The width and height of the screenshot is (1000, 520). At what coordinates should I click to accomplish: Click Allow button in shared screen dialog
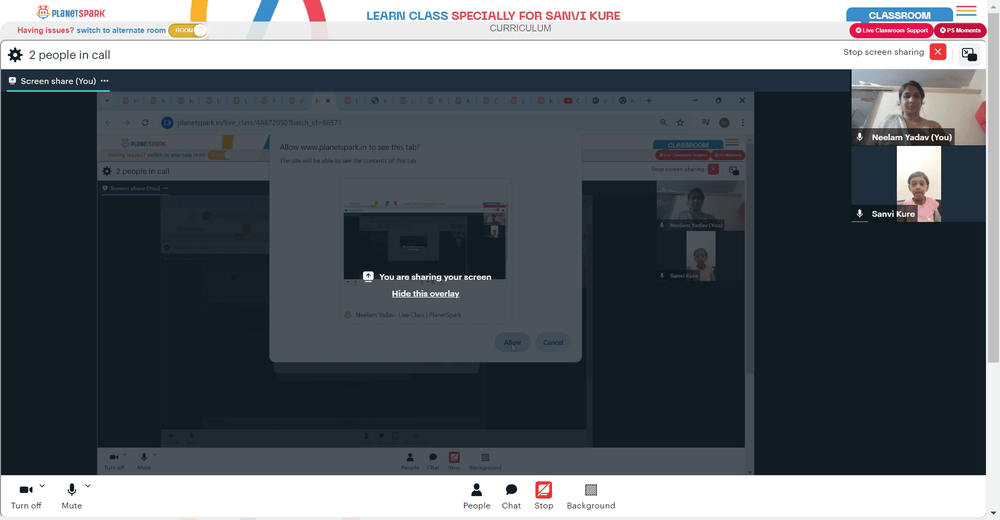tap(512, 343)
